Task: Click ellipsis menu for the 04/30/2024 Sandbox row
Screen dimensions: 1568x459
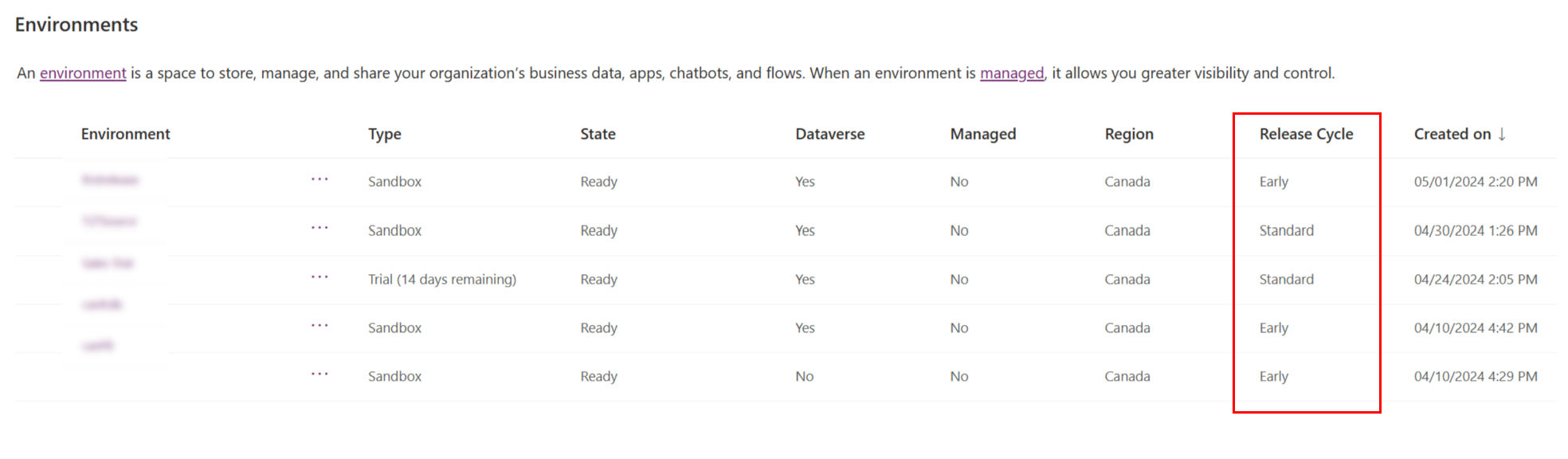Action: tap(319, 228)
